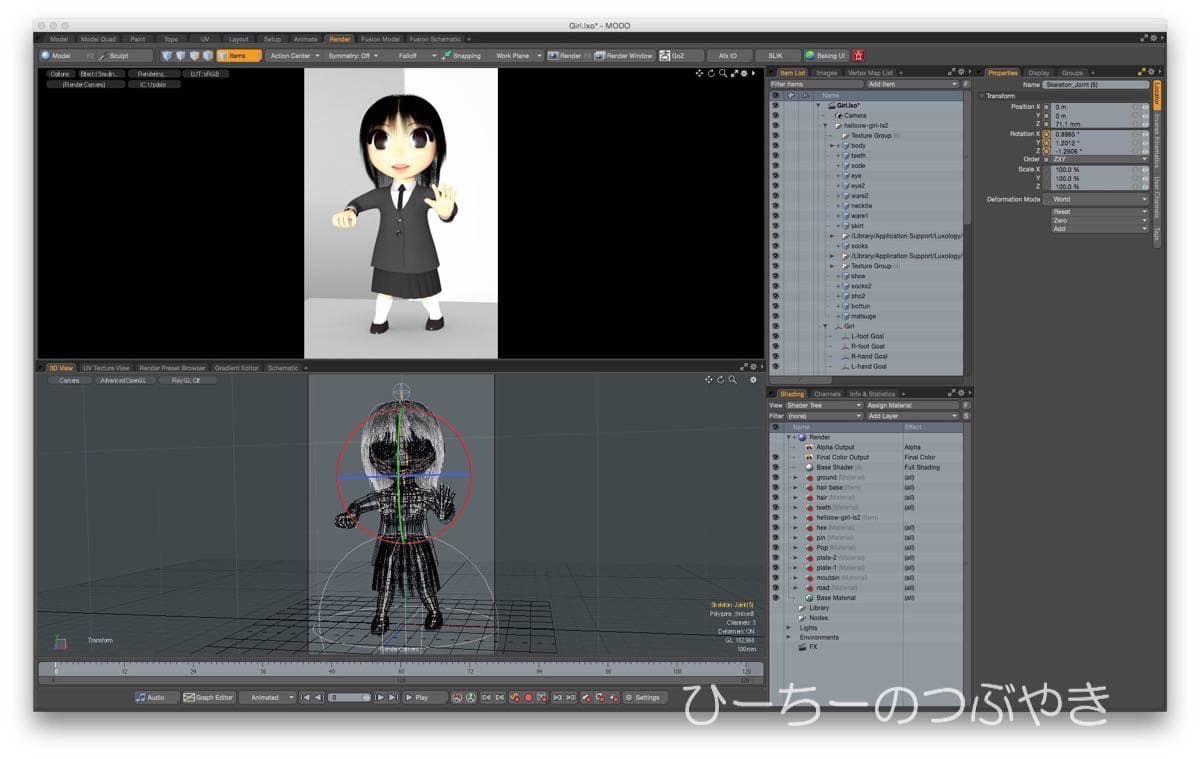Click the Audio button icon
Viewport: 1200px width, 759px height.
tap(142, 697)
